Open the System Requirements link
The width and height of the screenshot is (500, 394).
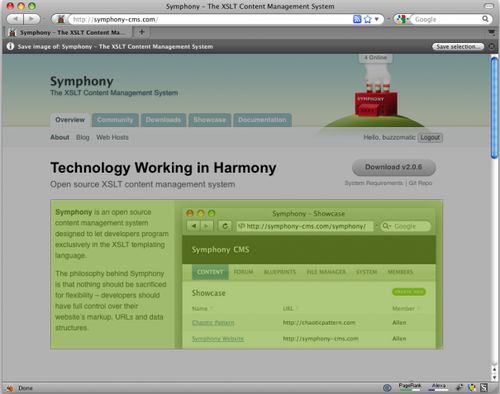pos(374,183)
